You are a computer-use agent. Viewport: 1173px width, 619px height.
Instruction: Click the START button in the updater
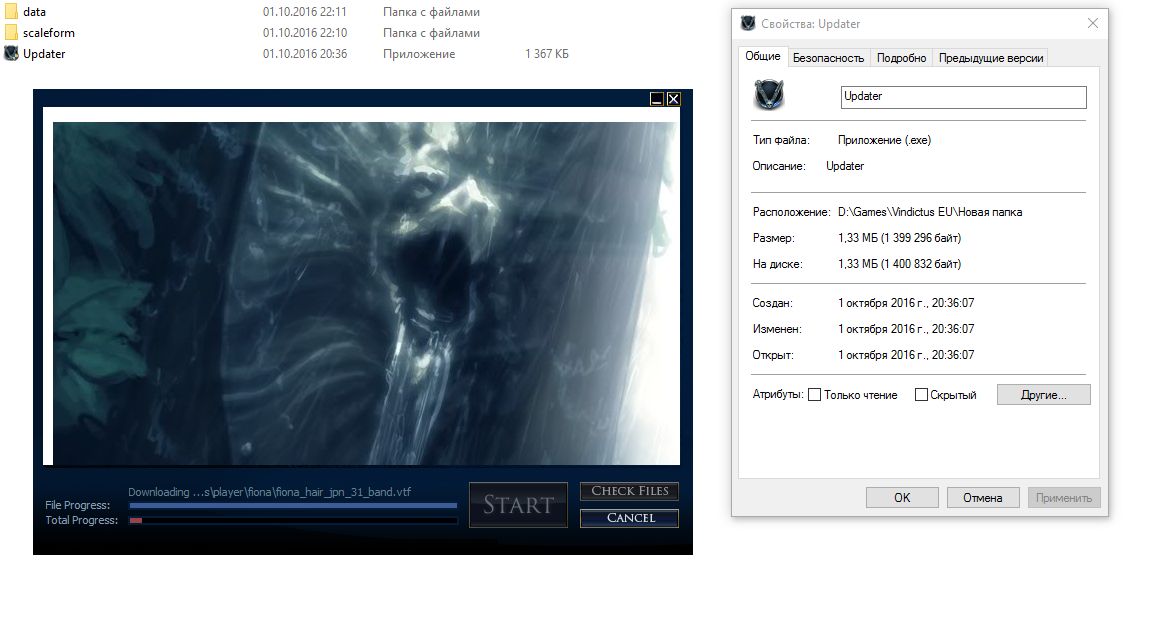point(518,505)
